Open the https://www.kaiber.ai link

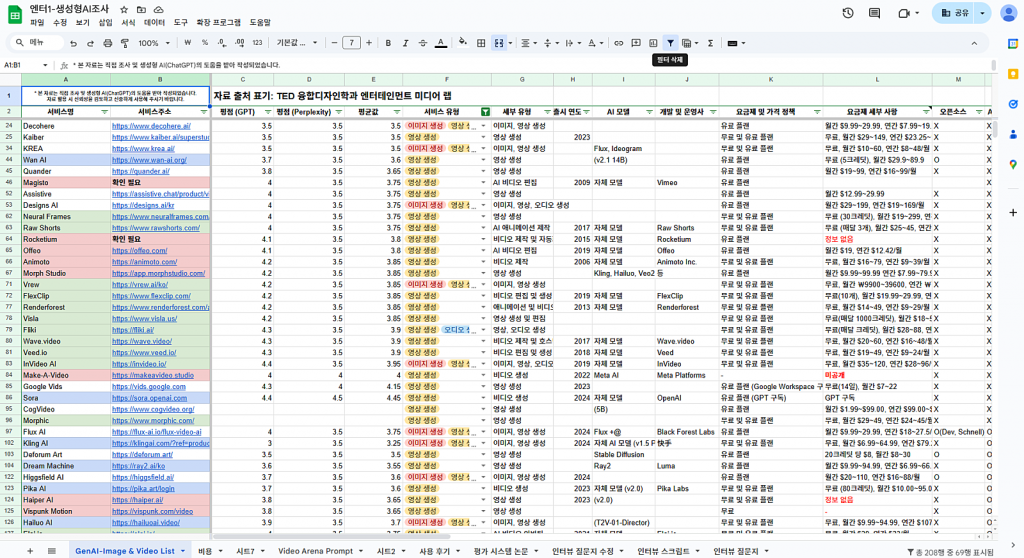pyautogui.click(x=161, y=137)
